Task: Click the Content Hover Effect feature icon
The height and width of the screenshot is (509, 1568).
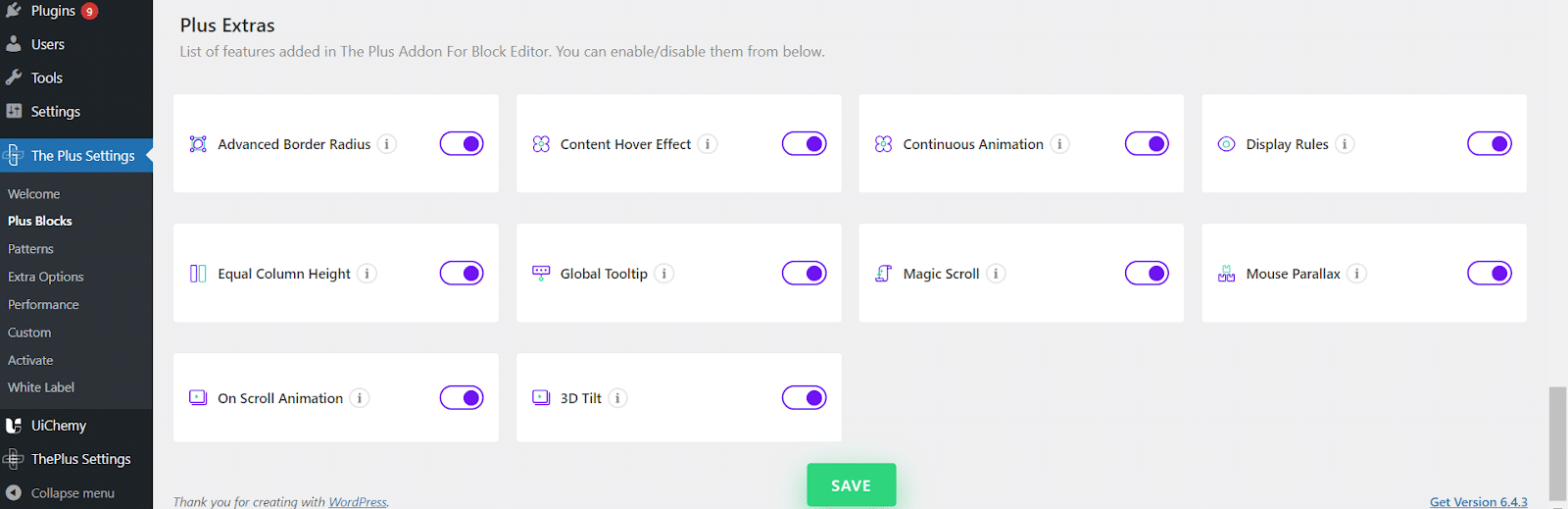Action: tap(541, 144)
